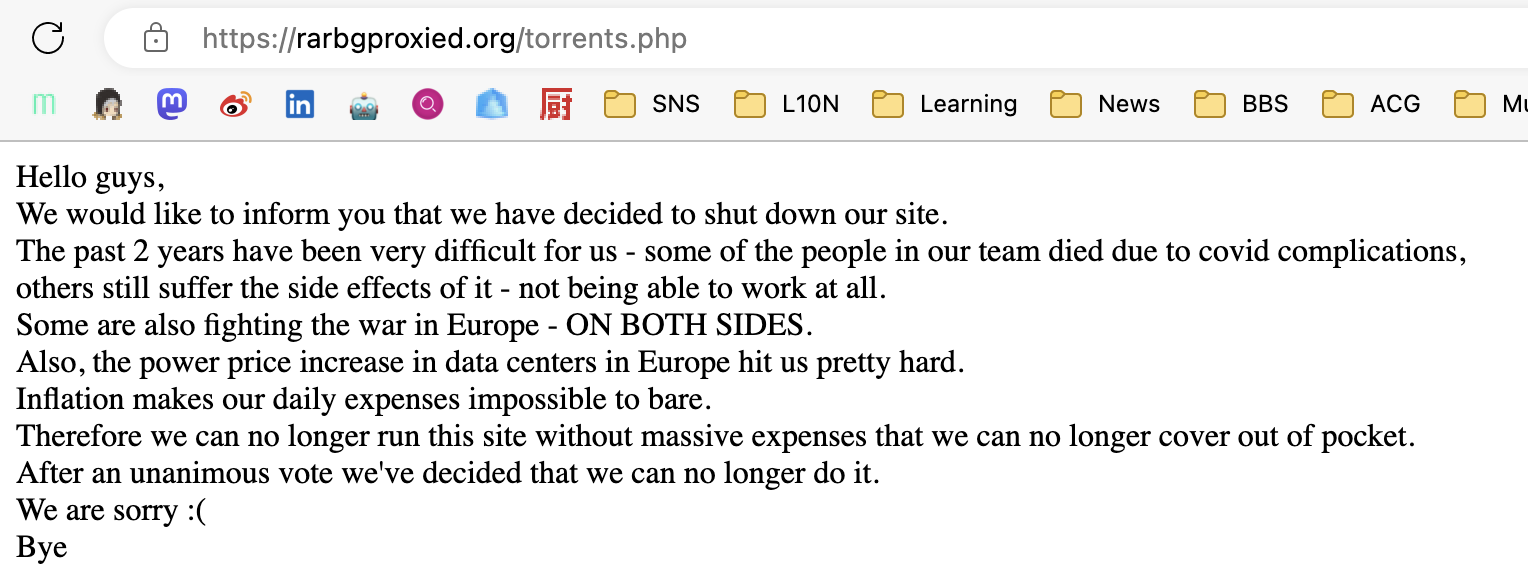Open the Mastodon bookmark

coord(172,104)
